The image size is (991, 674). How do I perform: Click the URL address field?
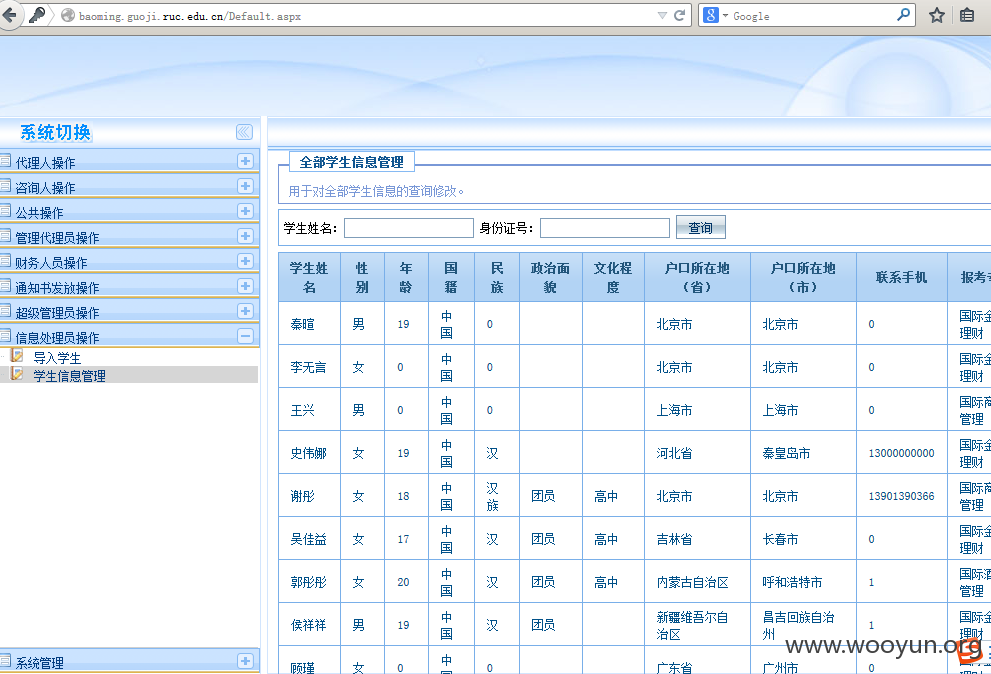point(365,16)
